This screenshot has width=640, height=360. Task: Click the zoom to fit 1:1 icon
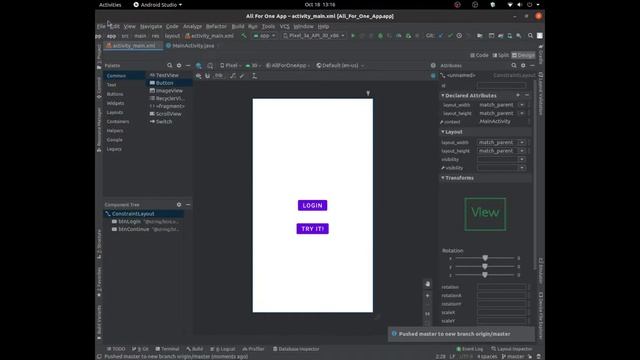click(427, 313)
